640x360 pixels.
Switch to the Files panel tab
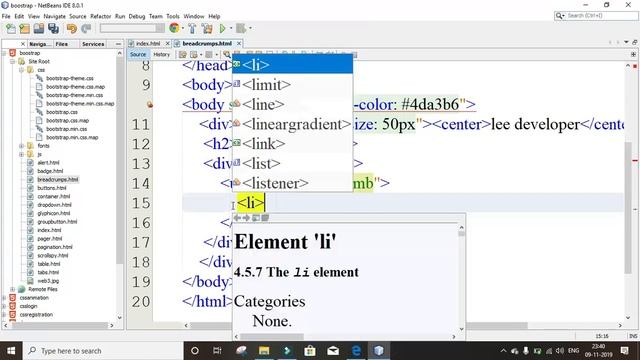tap(62, 44)
